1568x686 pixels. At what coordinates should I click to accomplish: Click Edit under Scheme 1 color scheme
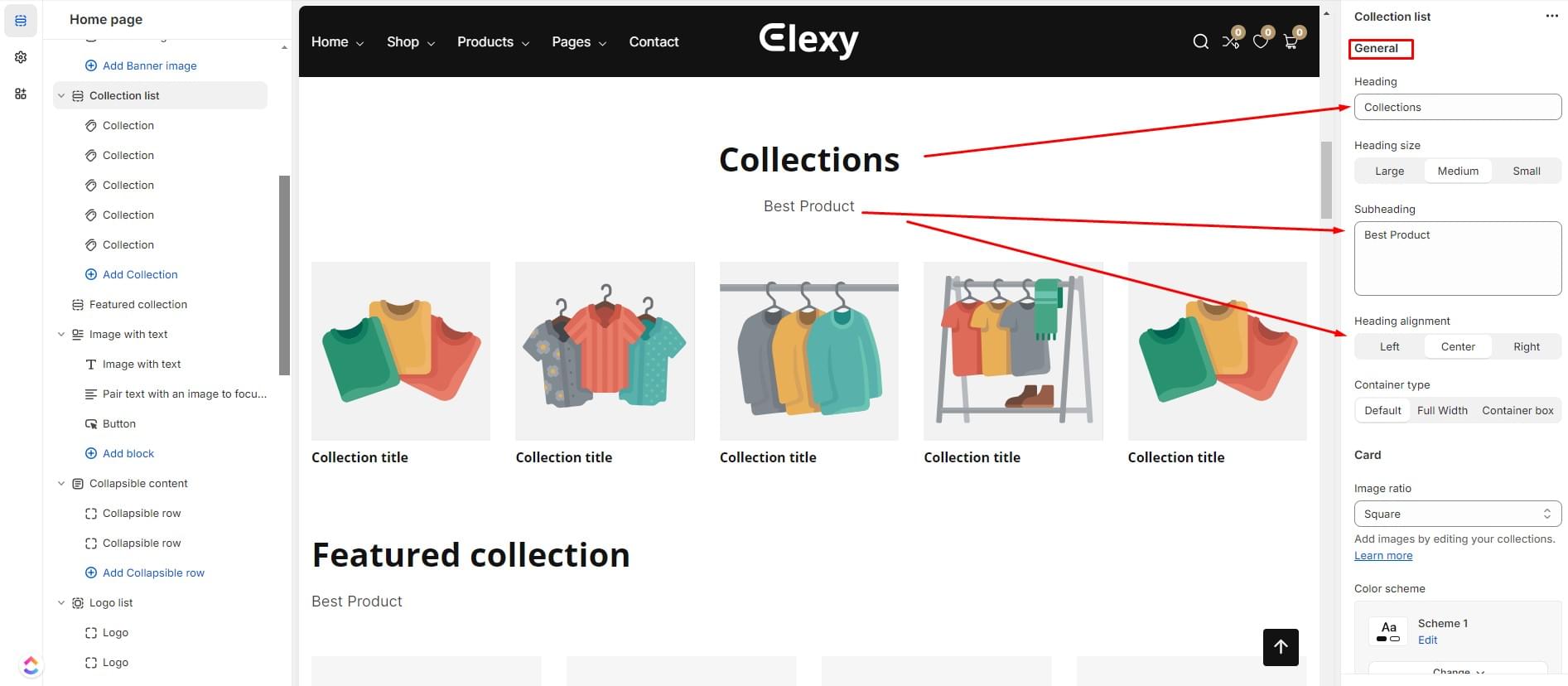click(x=1427, y=640)
